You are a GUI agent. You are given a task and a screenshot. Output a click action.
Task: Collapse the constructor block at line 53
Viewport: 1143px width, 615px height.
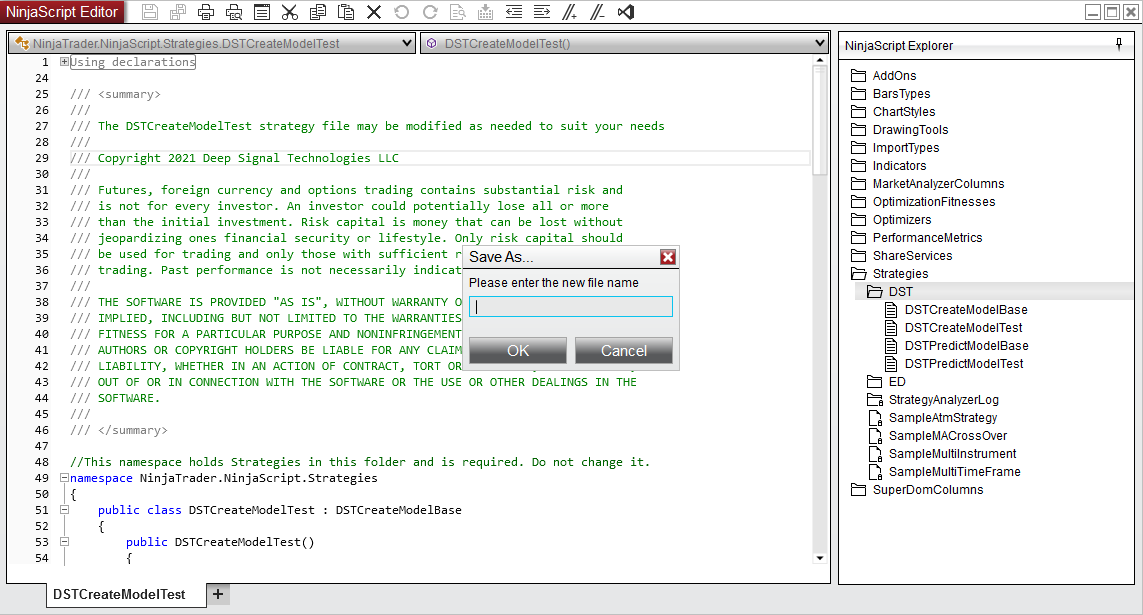pos(64,542)
